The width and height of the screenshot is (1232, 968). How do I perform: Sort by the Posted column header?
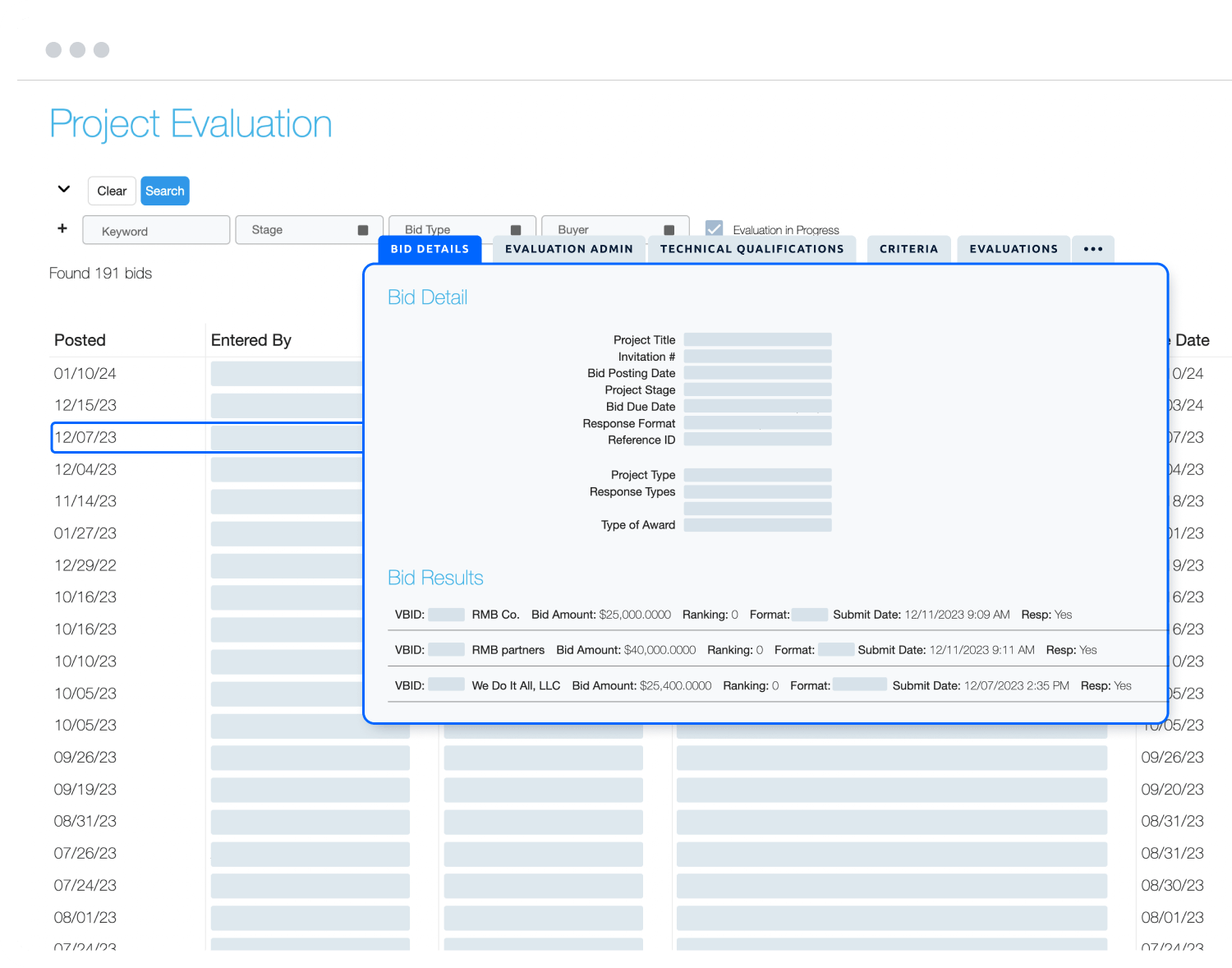pos(80,340)
